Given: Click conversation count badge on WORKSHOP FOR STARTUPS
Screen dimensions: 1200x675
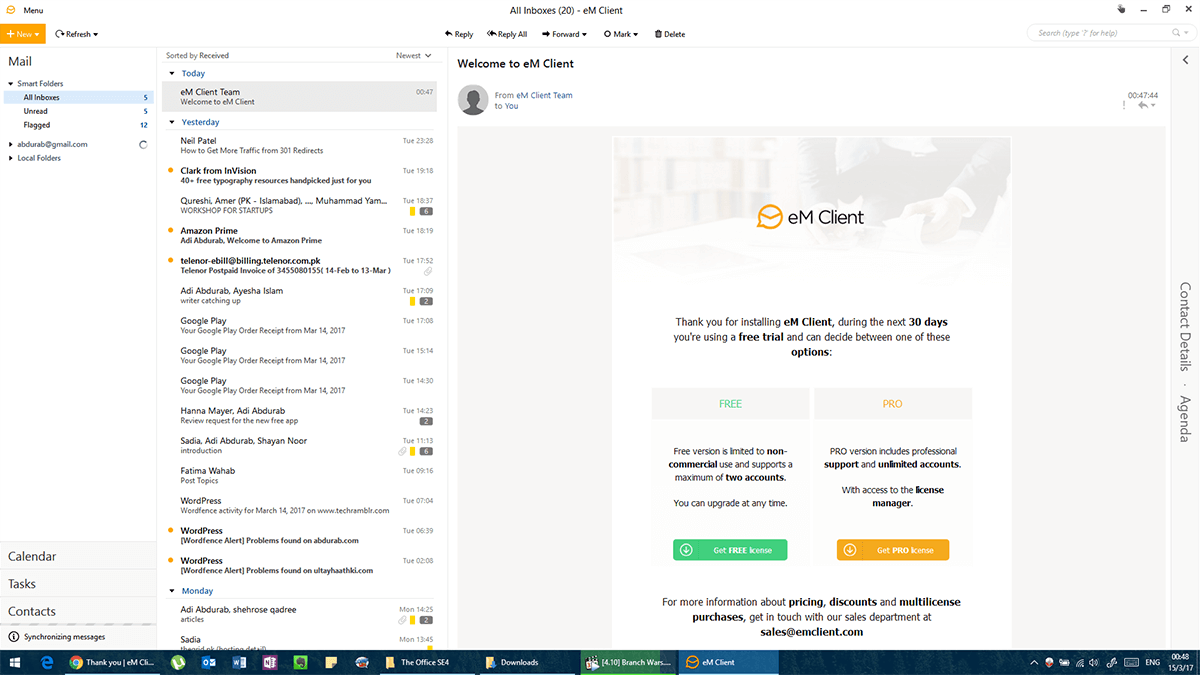Looking at the screenshot, I should [x=426, y=211].
